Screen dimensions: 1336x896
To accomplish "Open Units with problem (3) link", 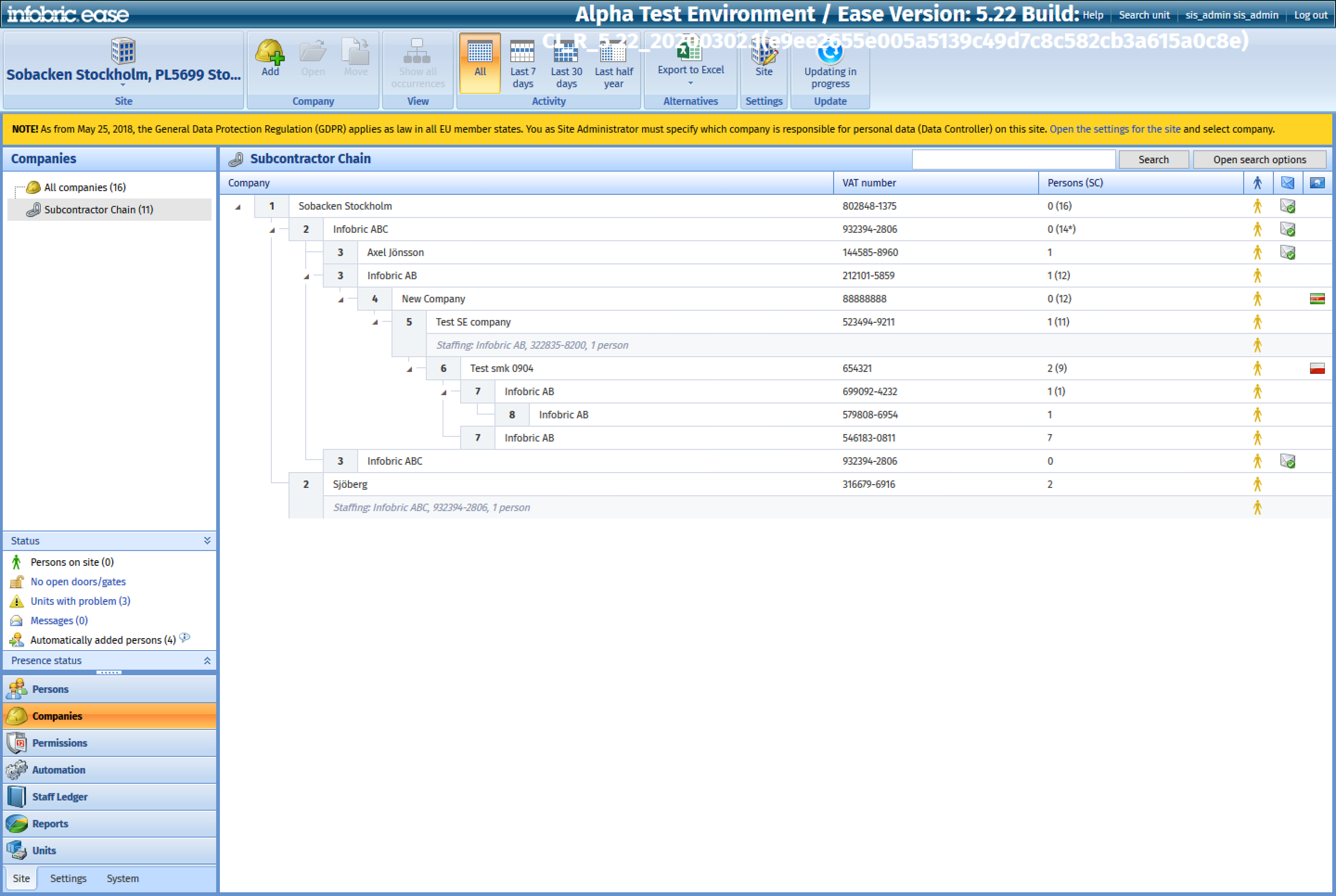I will [x=80, y=601].
